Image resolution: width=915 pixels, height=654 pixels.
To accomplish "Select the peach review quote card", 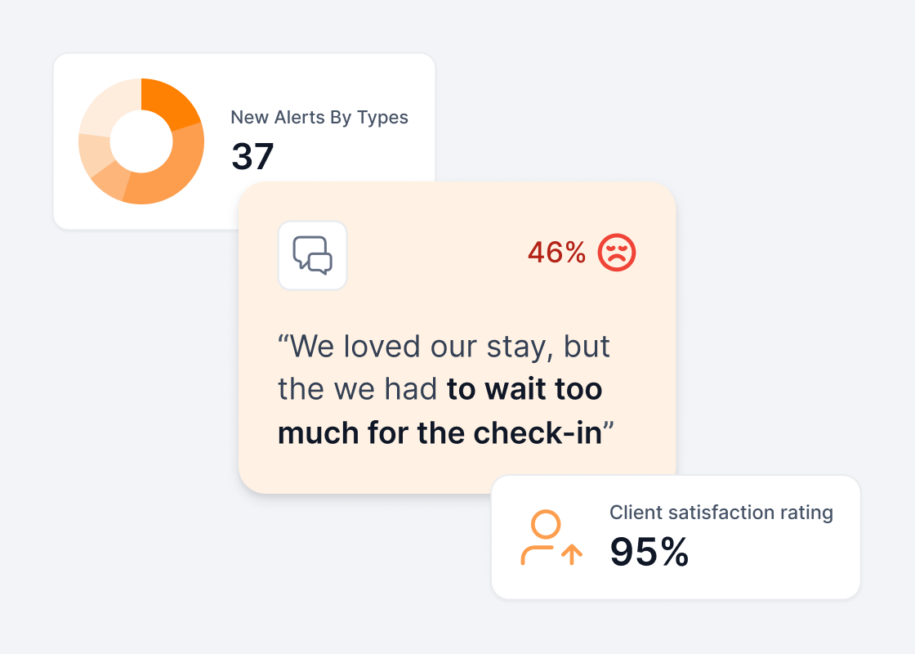I will click(457, 338).
